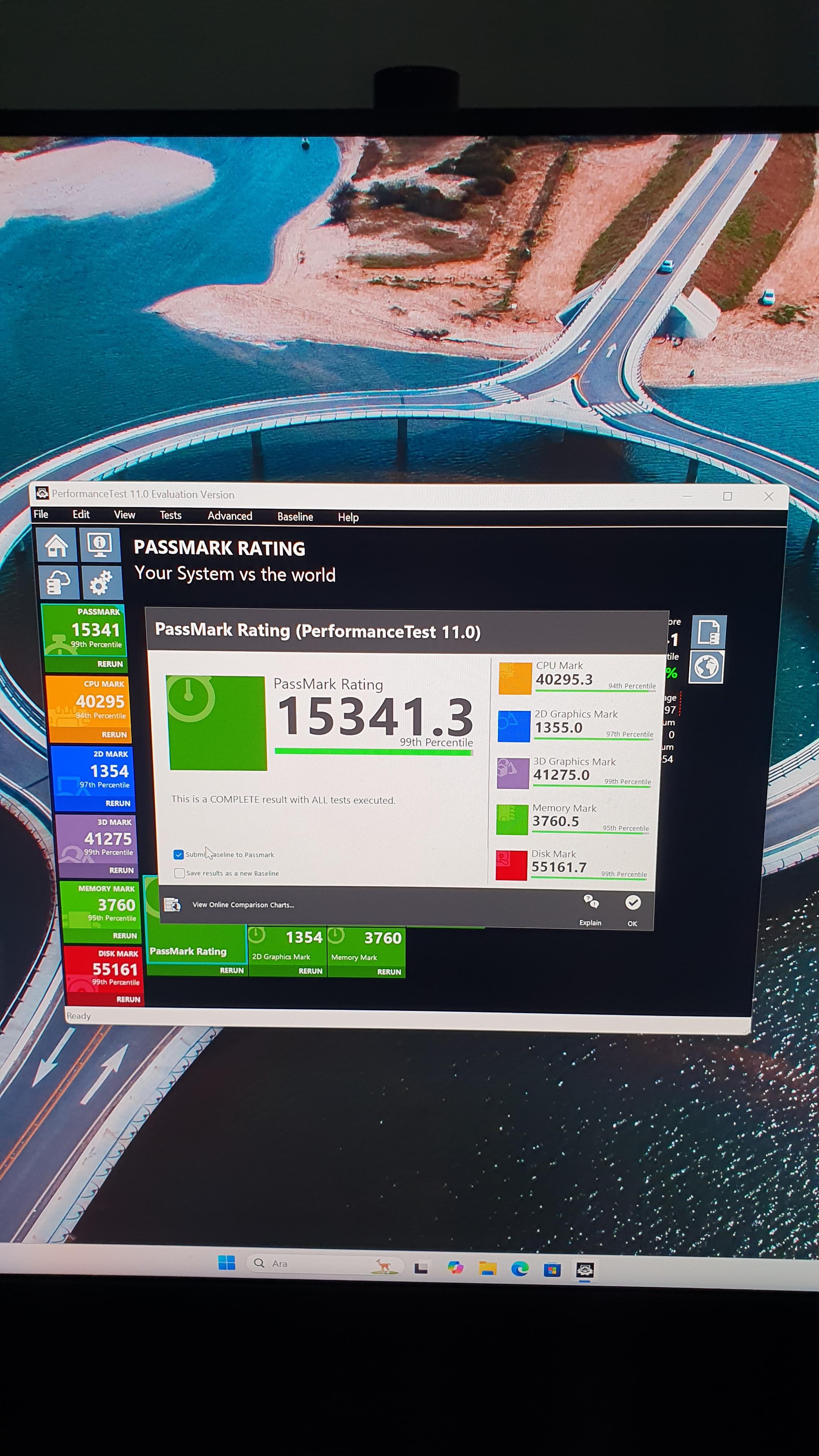Click RERUN on the Memory Mark sidebar tile

(125, 935)
